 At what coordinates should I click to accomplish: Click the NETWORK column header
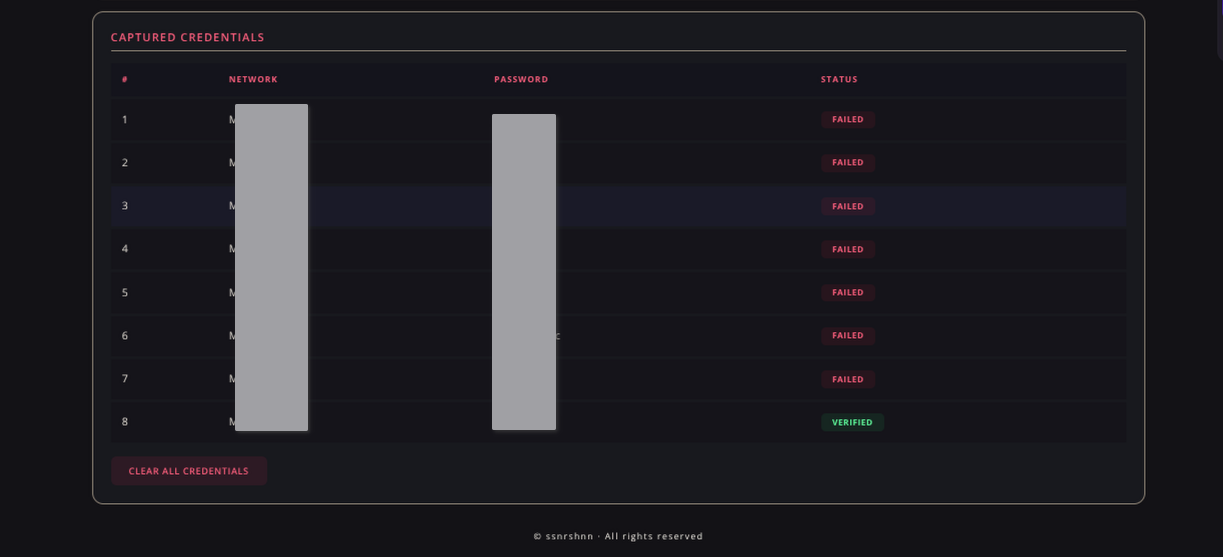tap(253, 79)
